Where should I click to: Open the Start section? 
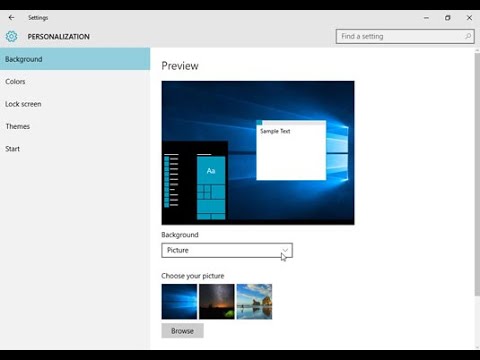point(75,149)
